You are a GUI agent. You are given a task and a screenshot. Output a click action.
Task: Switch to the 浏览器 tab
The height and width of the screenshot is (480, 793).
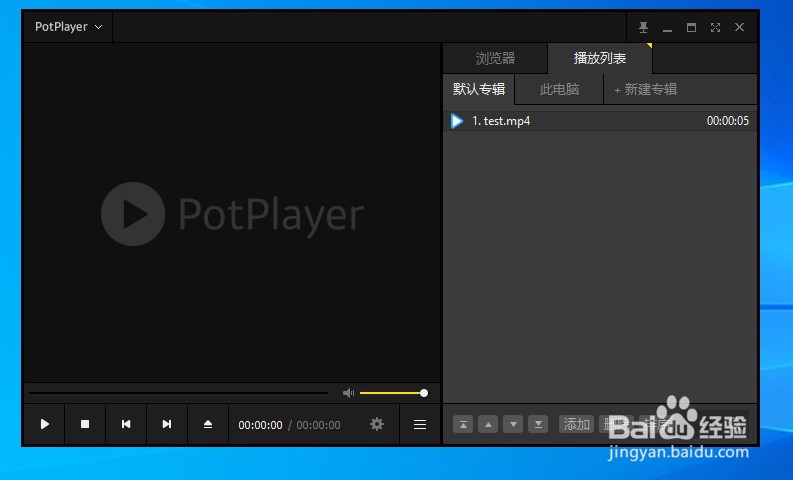[x=495, y=58]
